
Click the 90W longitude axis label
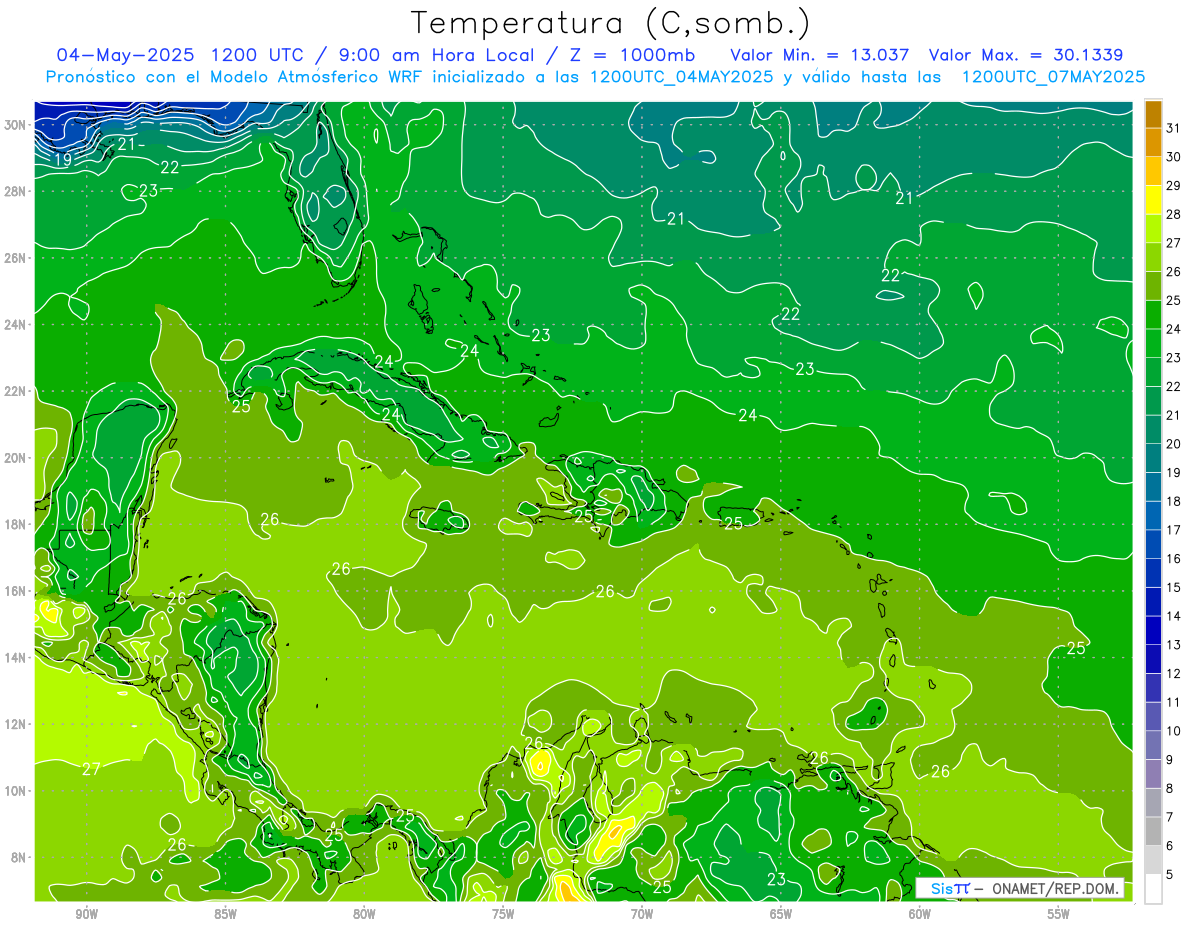pos(86,914)
